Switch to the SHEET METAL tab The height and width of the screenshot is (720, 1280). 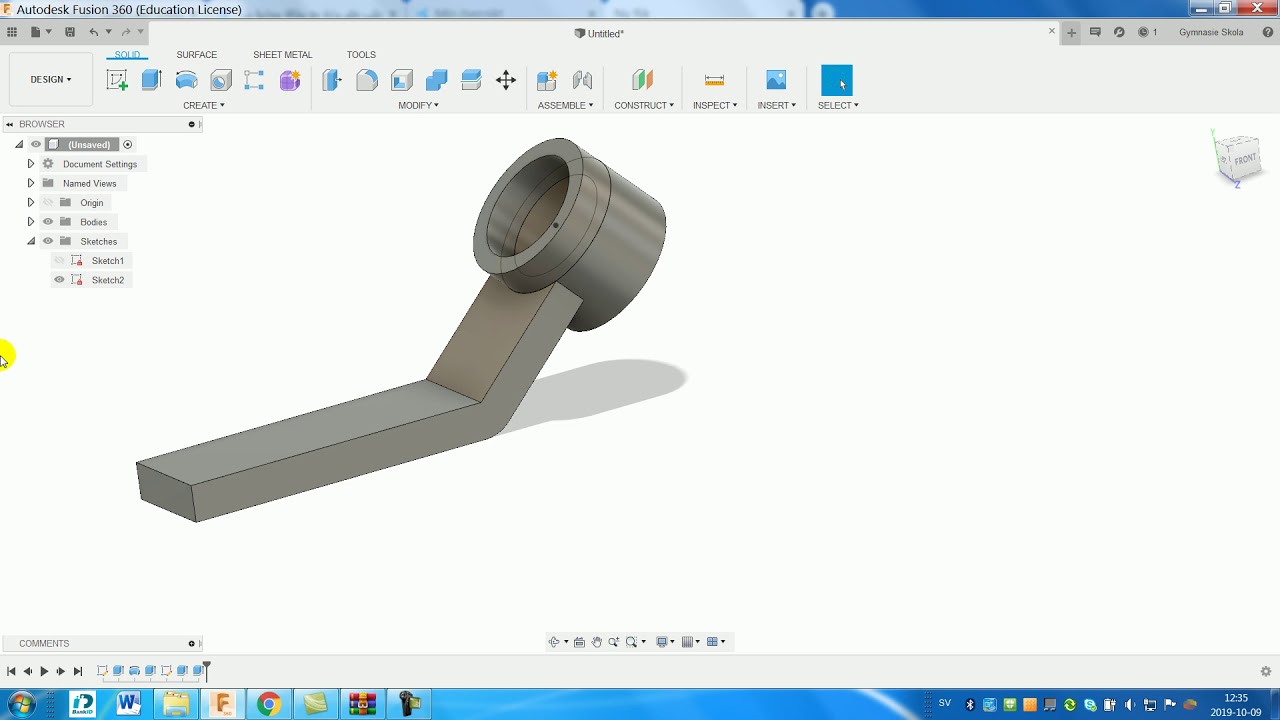coord(283,55)
